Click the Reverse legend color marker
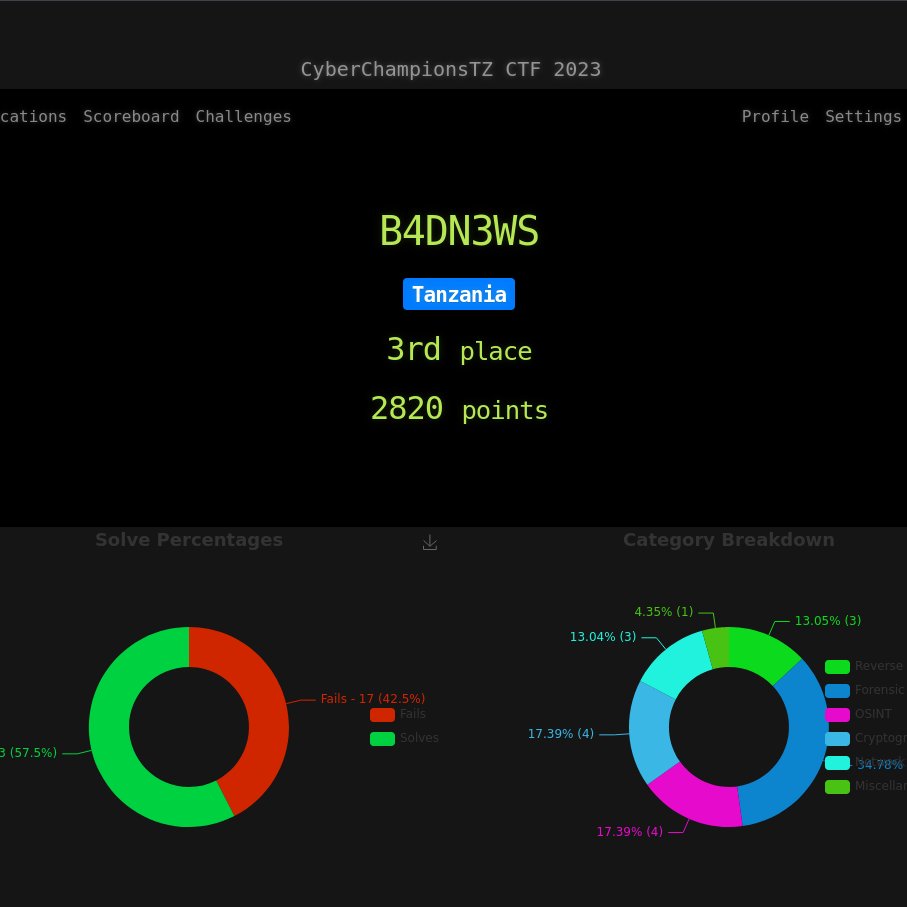The width and height of the screenshot is (907, 907). pyautogui.click(x=837, y=666)
